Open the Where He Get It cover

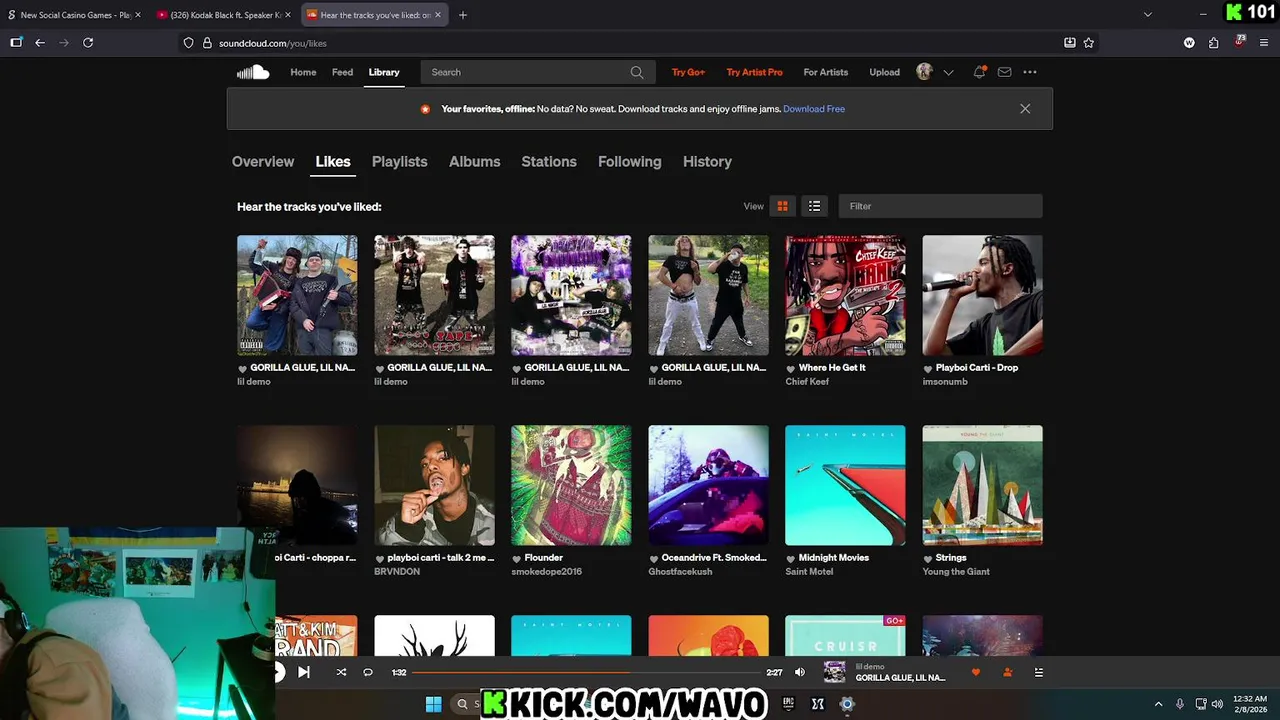(845, 295)
